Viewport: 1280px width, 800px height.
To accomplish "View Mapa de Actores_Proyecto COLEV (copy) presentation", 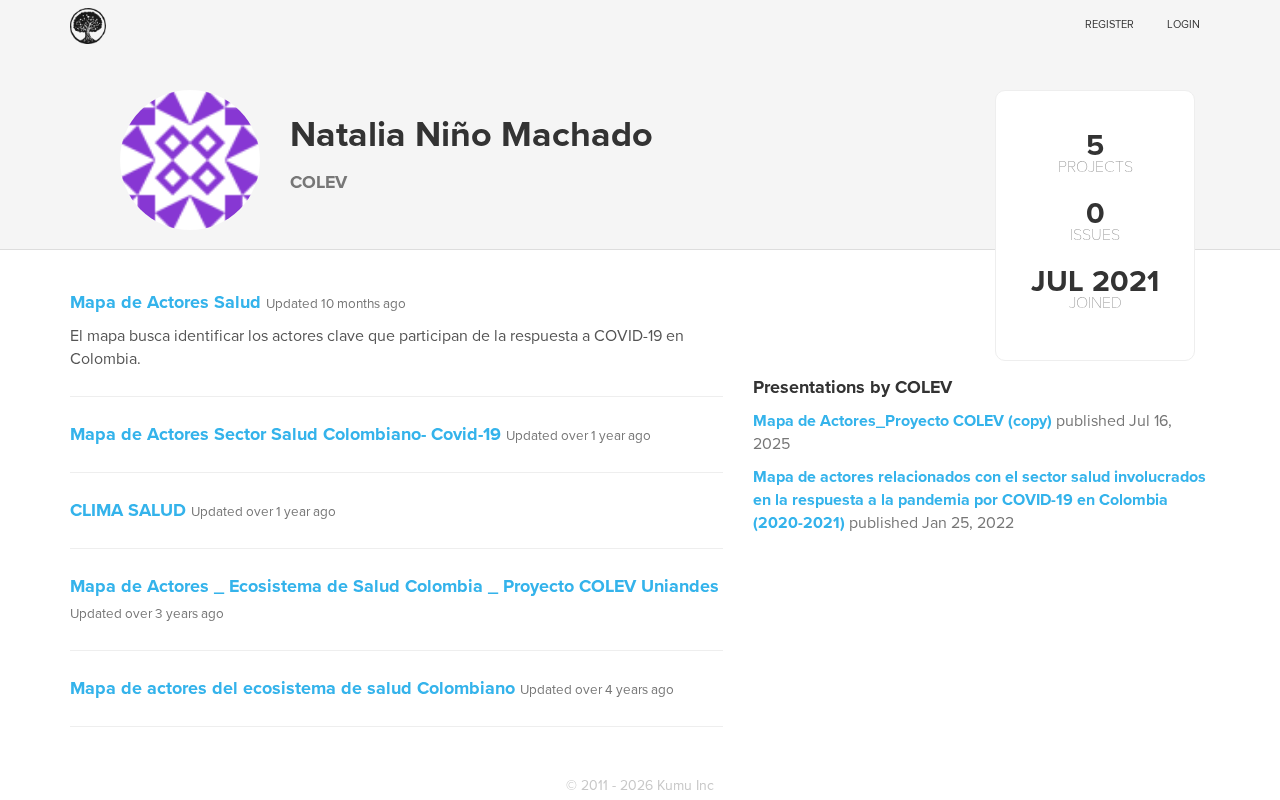I will coord(902,421).
